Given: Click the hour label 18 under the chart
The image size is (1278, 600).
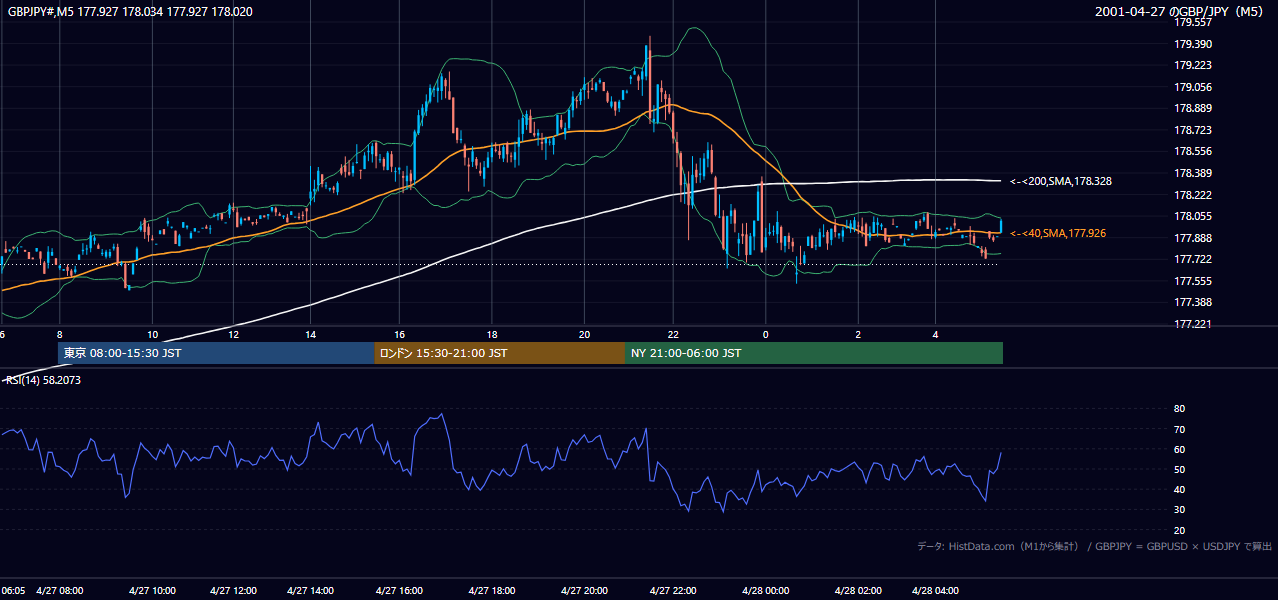Looking at the screenshot, I should (x=492, y=335).
